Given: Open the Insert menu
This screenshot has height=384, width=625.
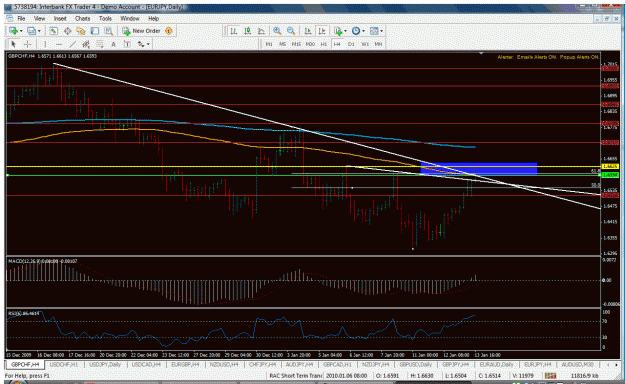Looking at the screenshot, I should tap(60, 19).
